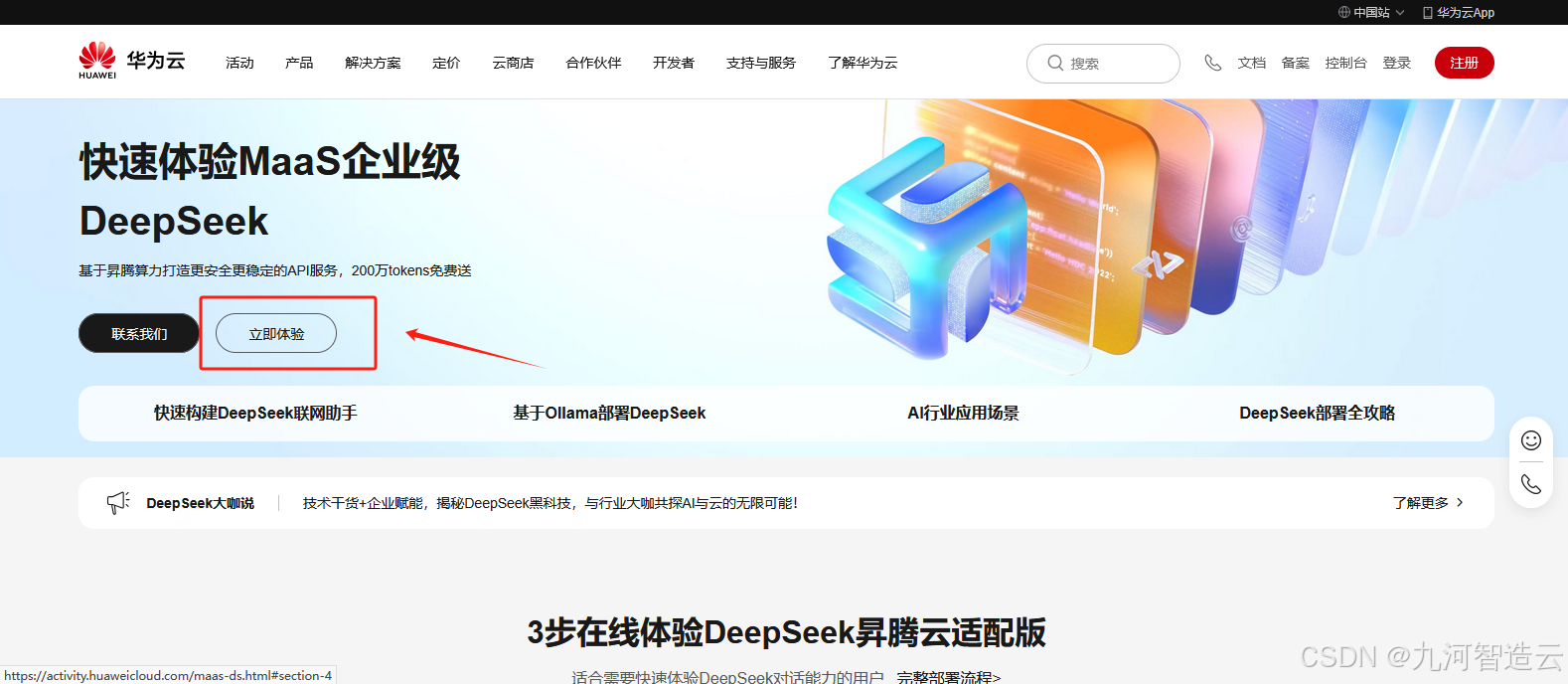1568x684 pixels.
Task: Open the 支持与服务 menu
Action: pos(761,63)
